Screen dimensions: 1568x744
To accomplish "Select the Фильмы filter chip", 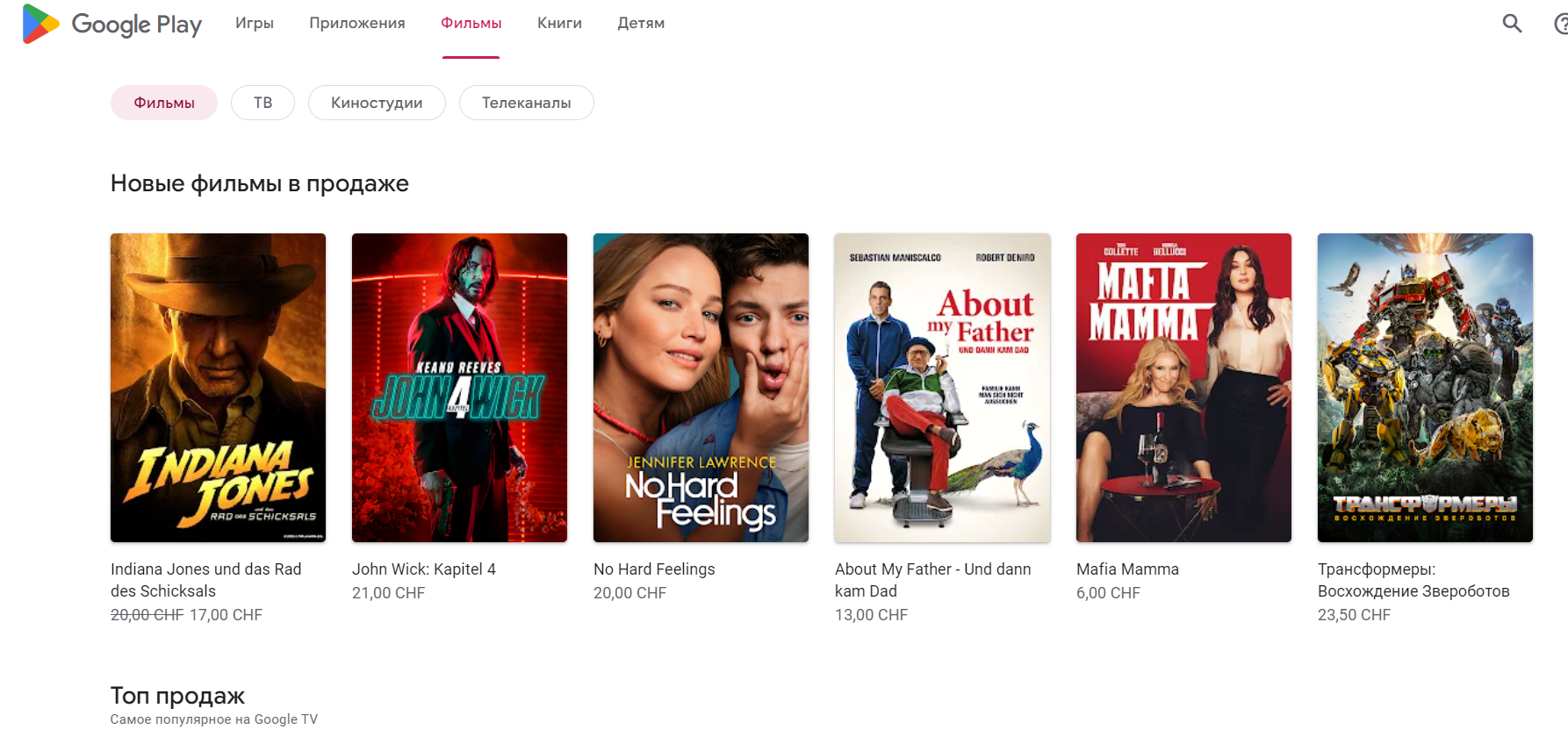I will 164,103.
